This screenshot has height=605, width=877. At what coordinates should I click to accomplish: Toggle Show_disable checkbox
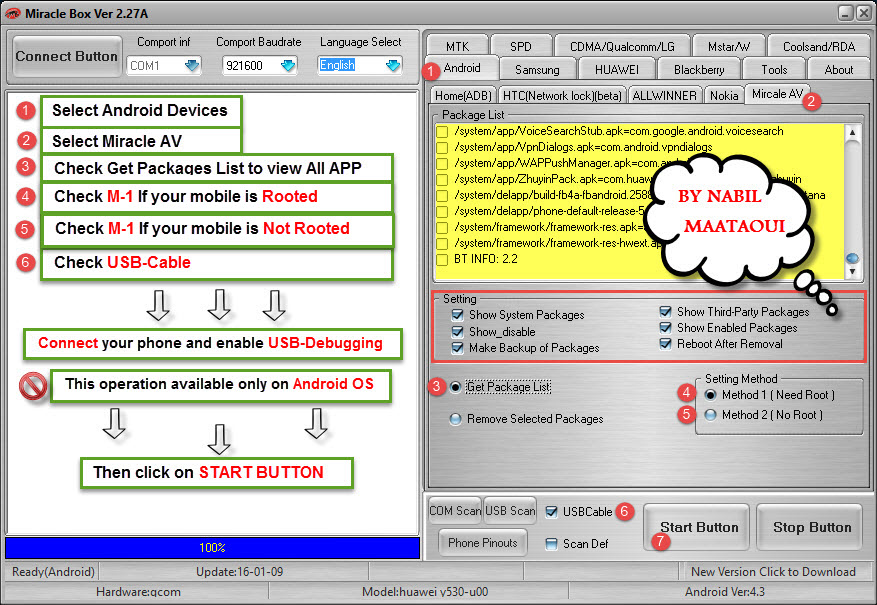pos(458,332)
